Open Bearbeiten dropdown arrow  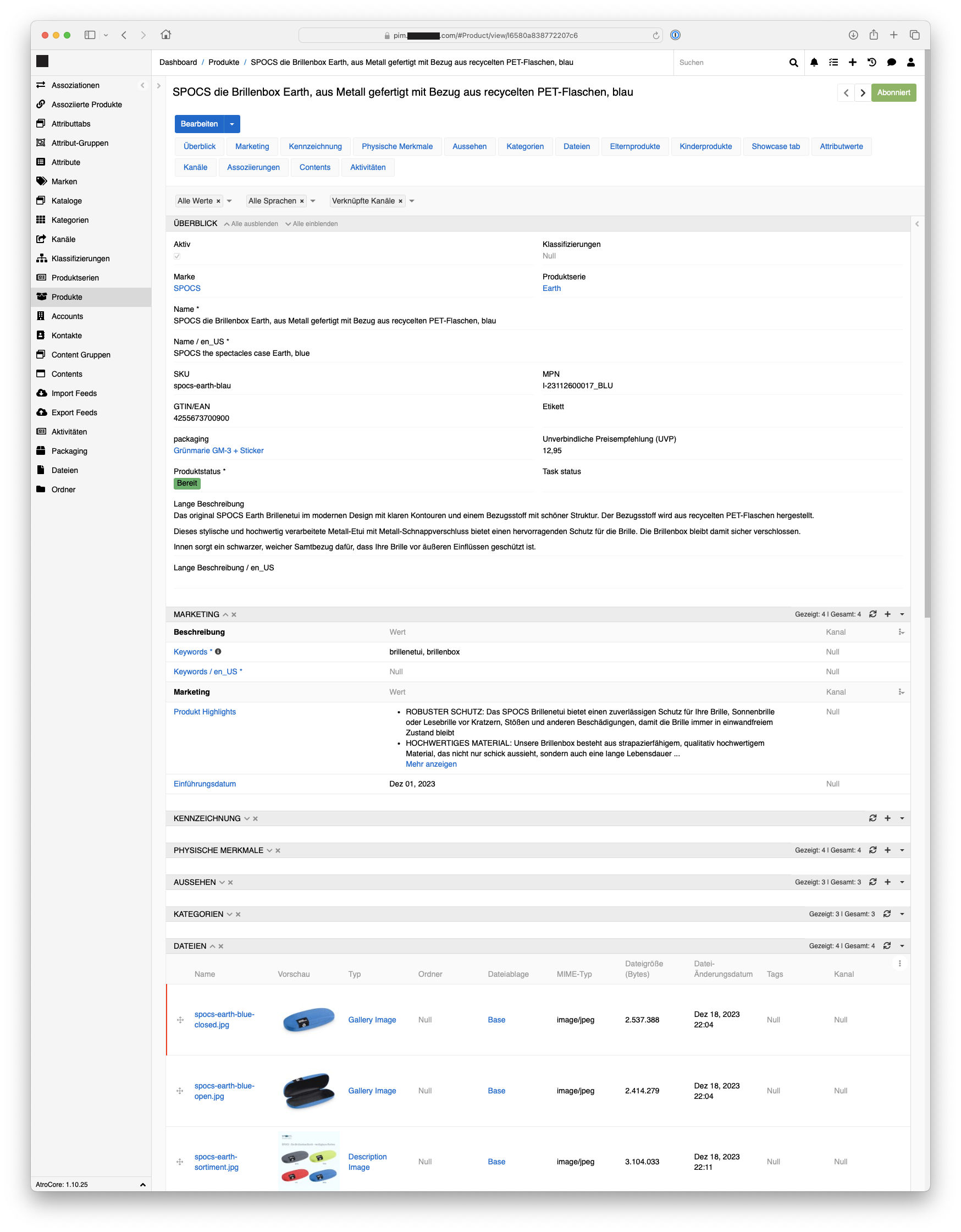[232, 124]
